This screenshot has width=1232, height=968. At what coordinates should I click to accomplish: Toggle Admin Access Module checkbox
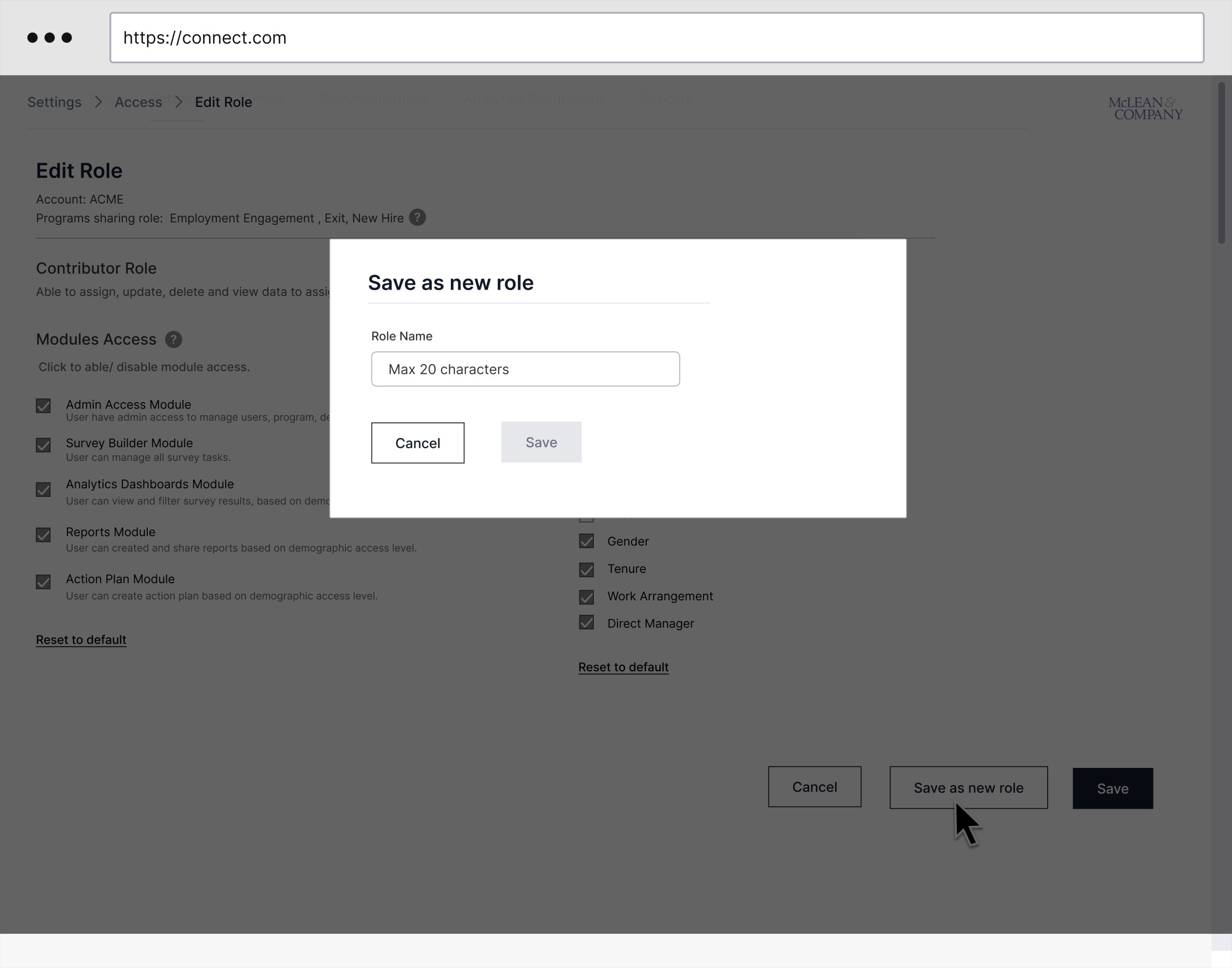click(43, 406)
